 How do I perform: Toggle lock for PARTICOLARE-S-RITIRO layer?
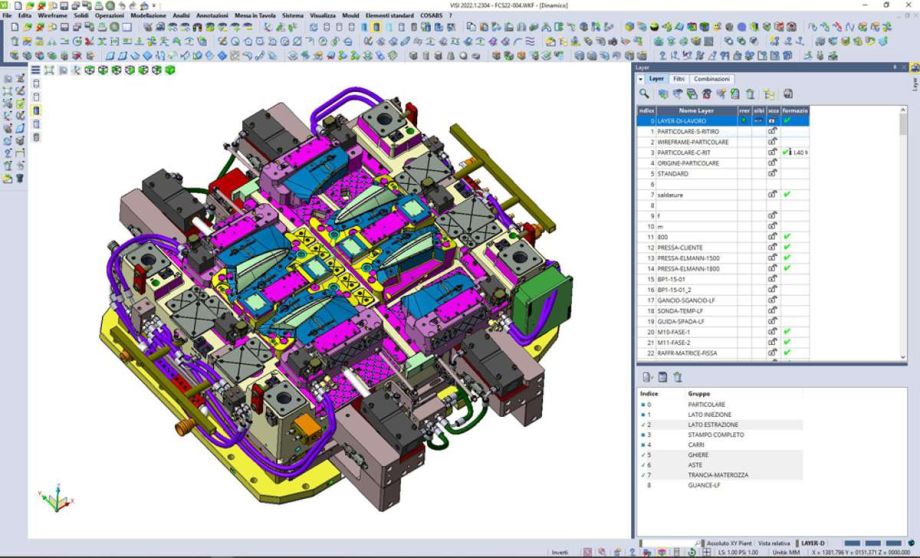coord(773,131)
